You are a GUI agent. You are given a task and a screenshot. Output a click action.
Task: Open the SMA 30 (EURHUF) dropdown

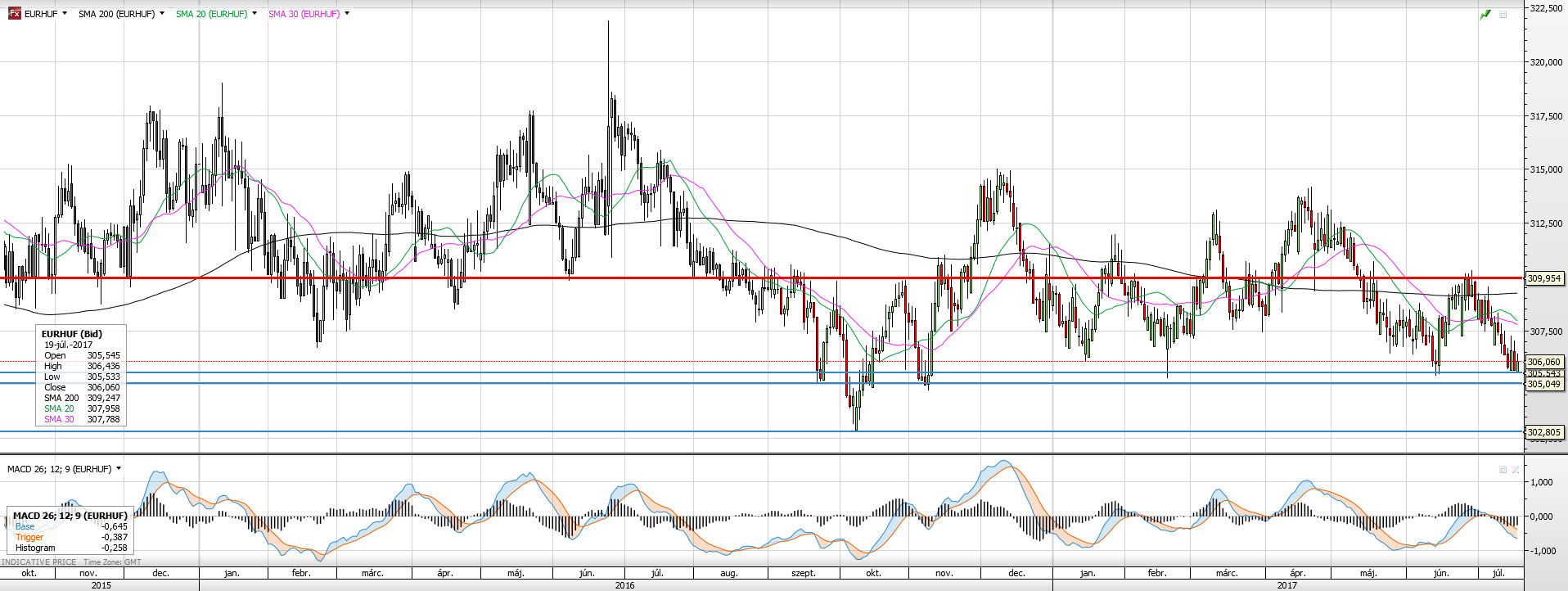pos(347,14)
